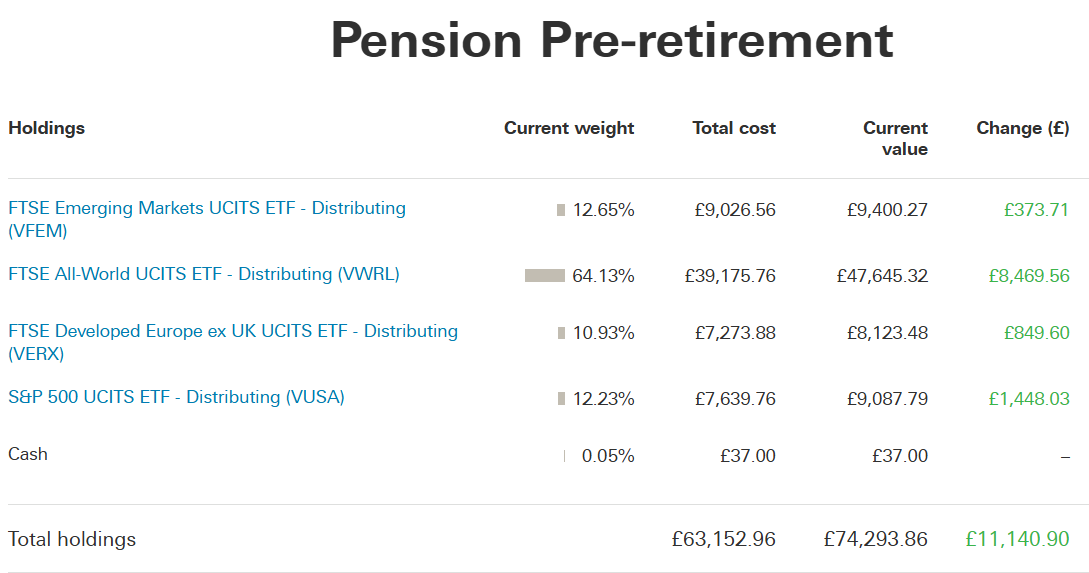Image resolution: width=1089 pixels, height=573 pixels.
Task: Click the Change (£) column header
Action: click(1023, 128)
